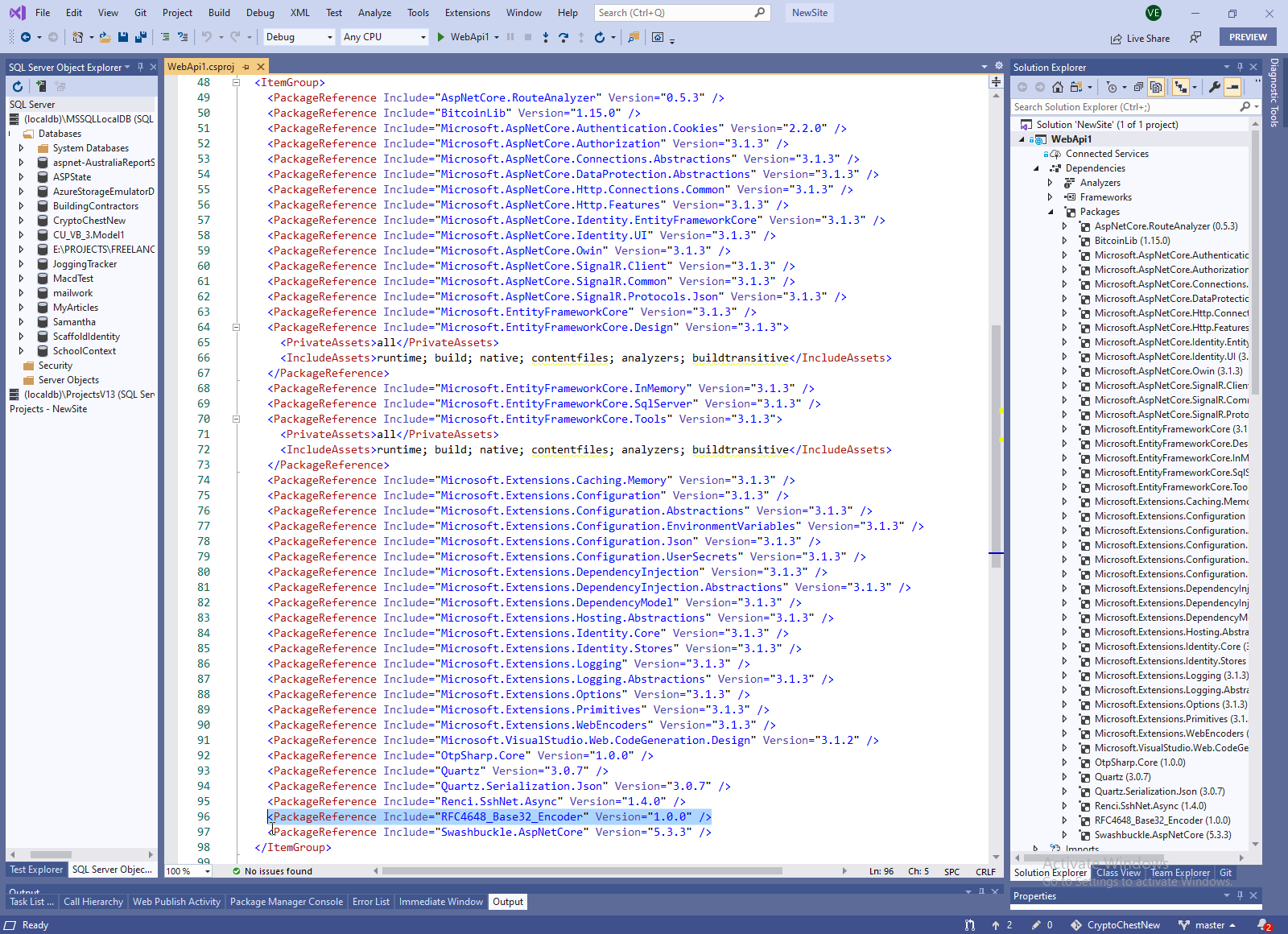Screen dimensions: 1288x934
Task: Toggle Preview Selected Items in Solution Explorer
Action: tap(1232, 87)
